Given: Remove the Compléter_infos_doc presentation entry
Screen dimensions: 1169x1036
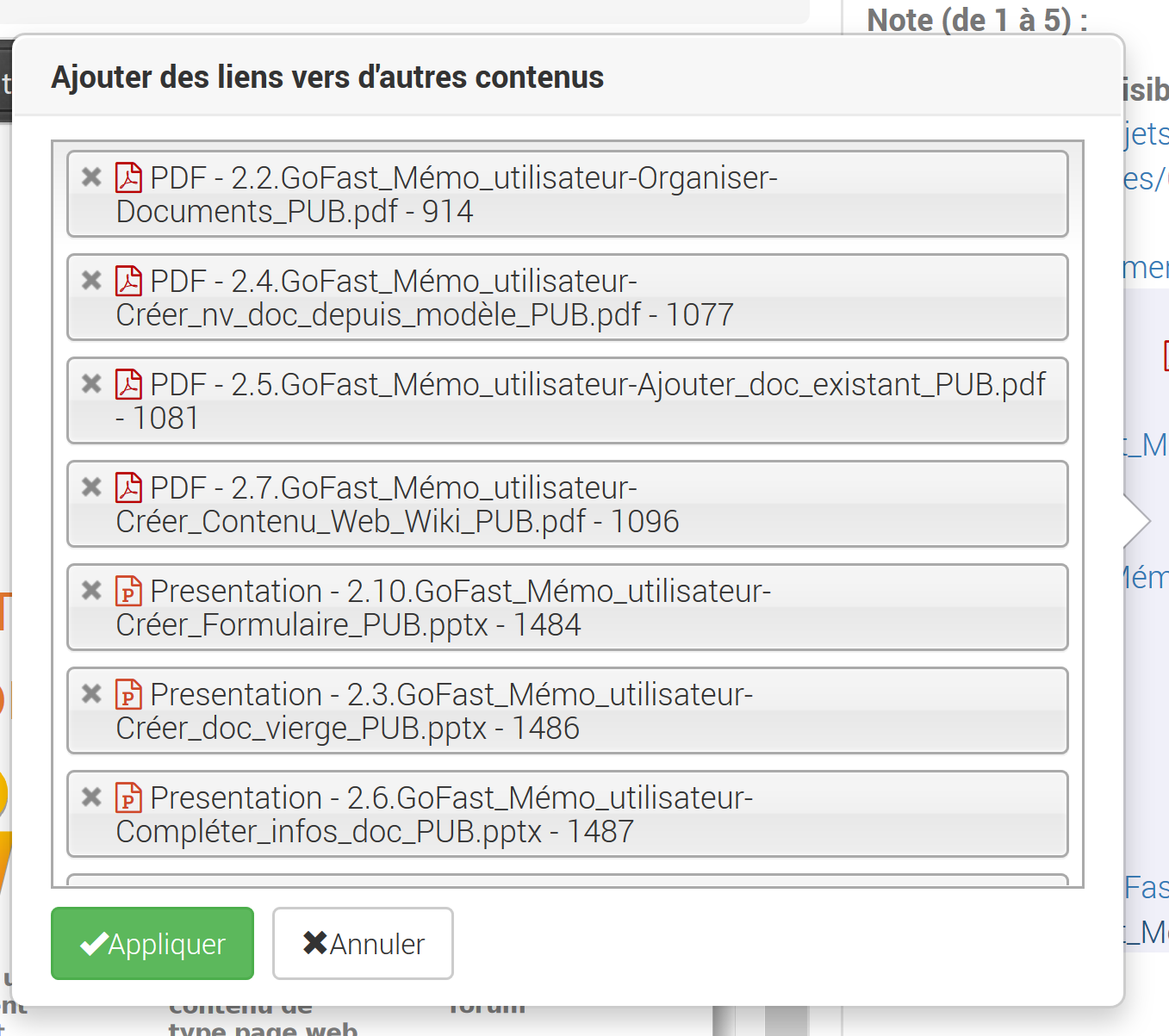Looking at the screenshot, I should click(x=91, y=797).
